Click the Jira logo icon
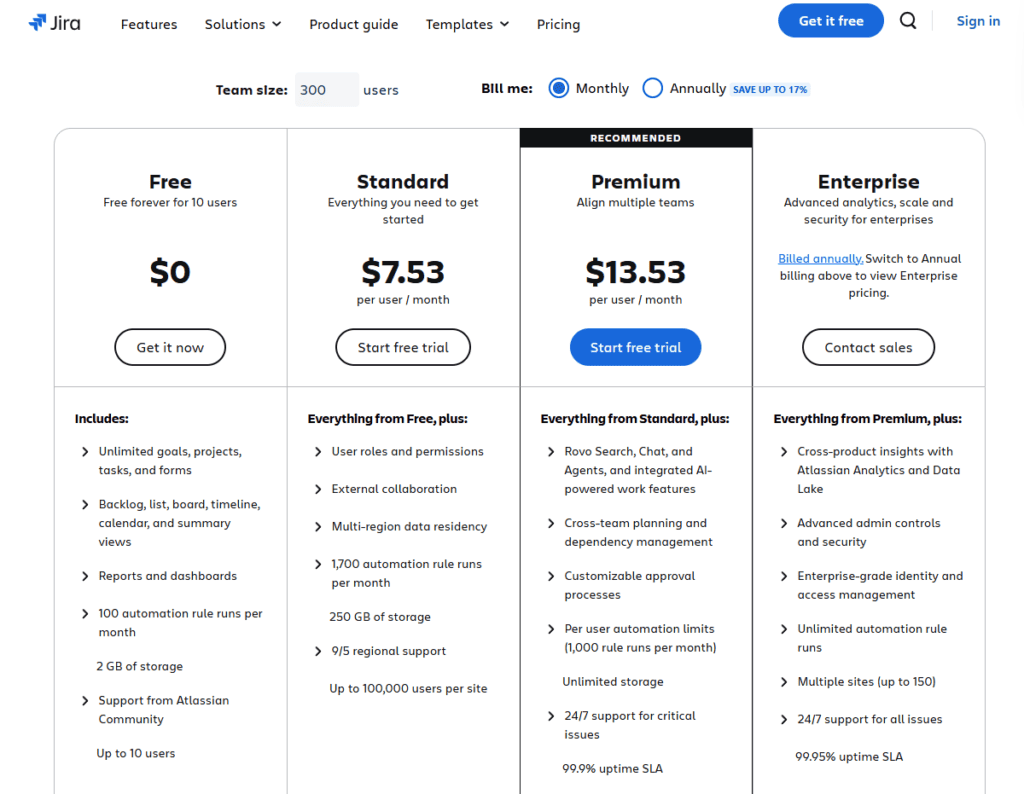Viewport: 1024px width, 794px height. tap(38, 23)
